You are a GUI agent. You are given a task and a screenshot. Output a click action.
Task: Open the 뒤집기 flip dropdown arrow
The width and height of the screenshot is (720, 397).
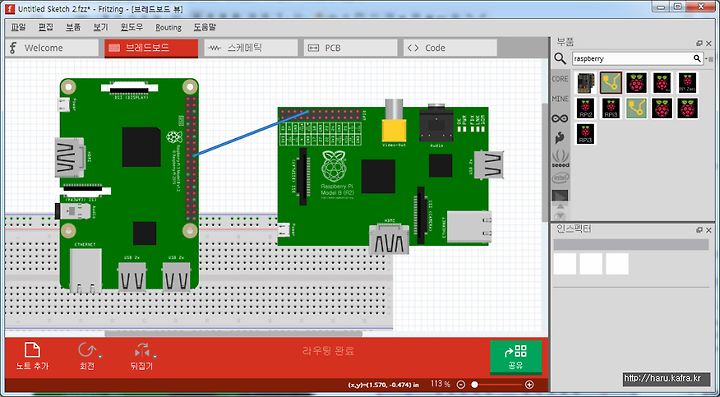point(155,356)
